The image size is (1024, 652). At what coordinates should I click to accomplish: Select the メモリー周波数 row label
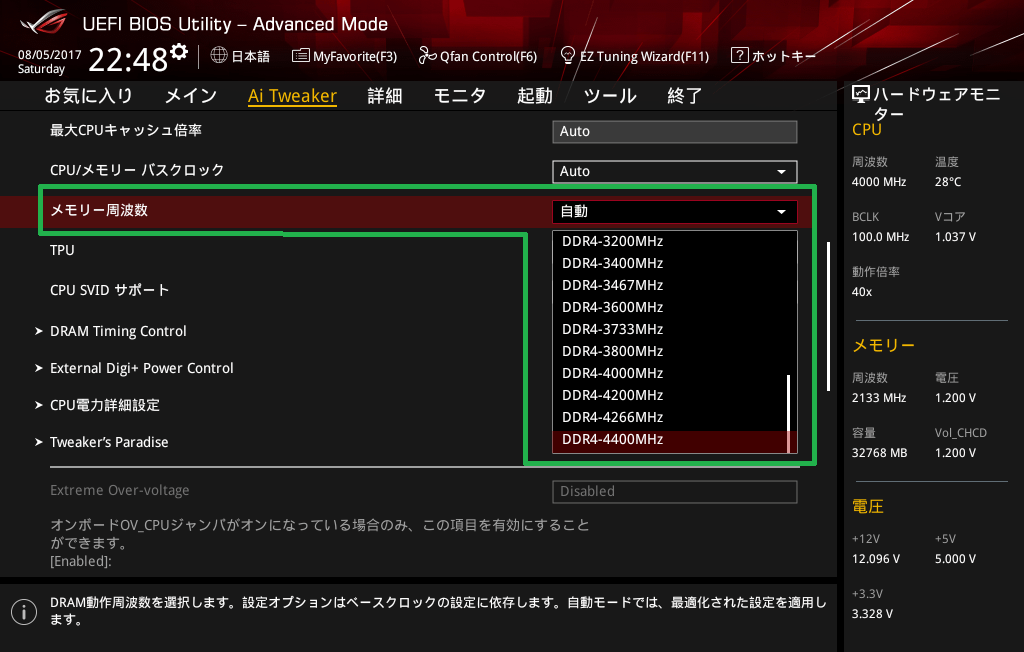99,210
